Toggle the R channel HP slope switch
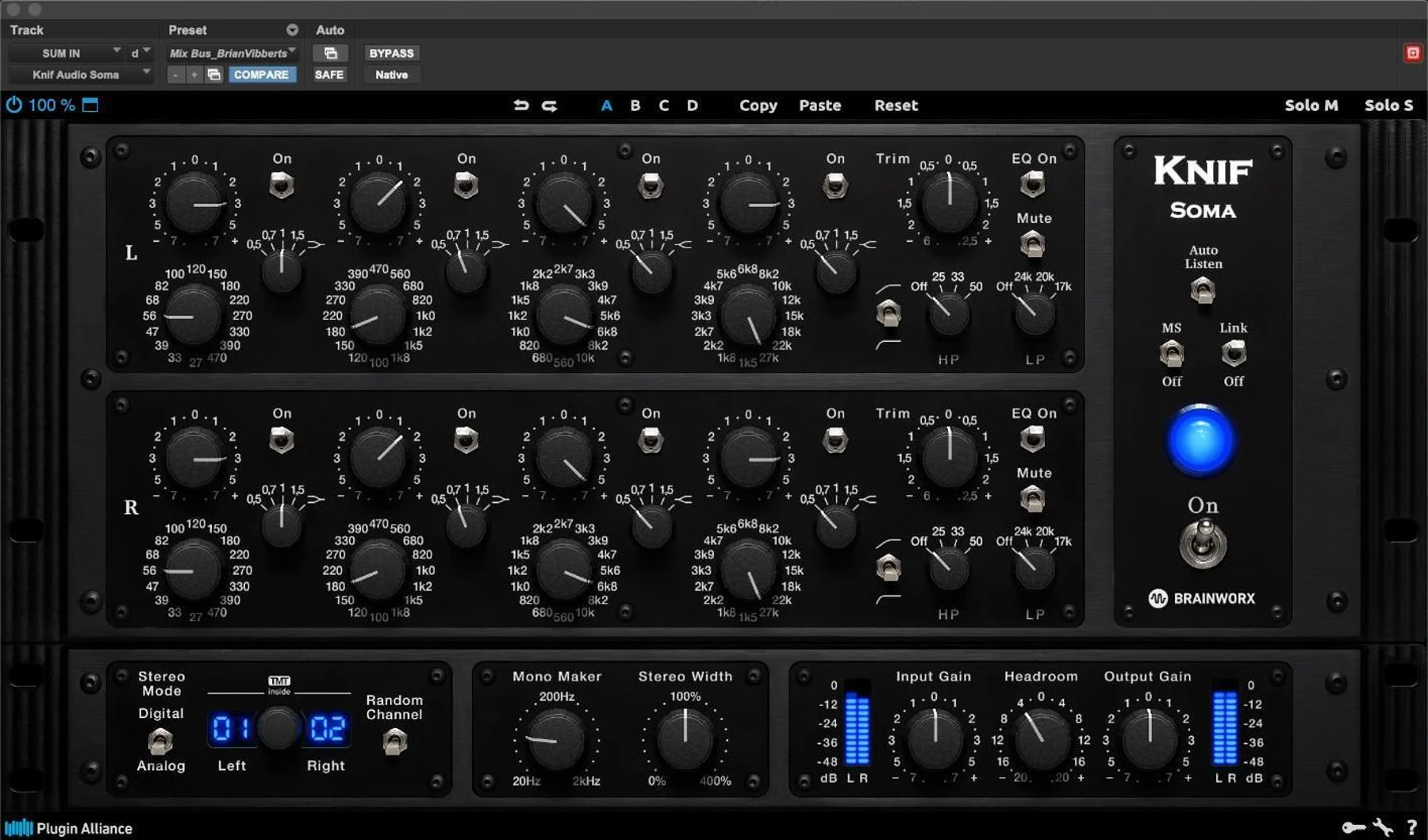The width and height of the screenshot is (1428, 840). tap(889, 569)
